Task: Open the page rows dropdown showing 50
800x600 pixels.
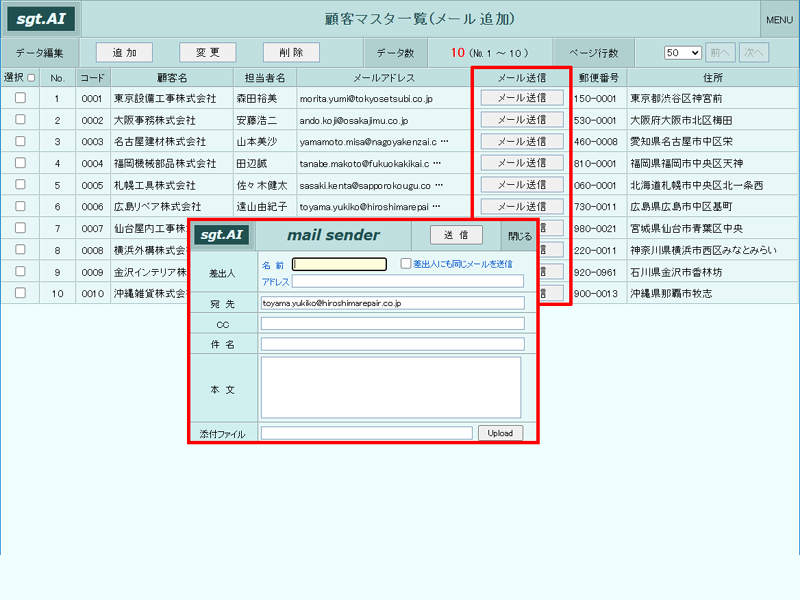Action: [x=683, y=53]
